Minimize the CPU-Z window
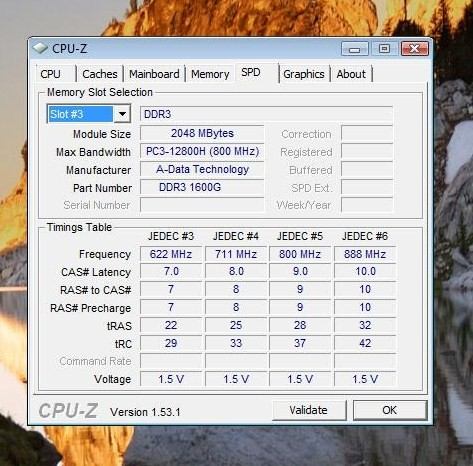The height and width of the screenshot is (466, 473). pos(354,49)
